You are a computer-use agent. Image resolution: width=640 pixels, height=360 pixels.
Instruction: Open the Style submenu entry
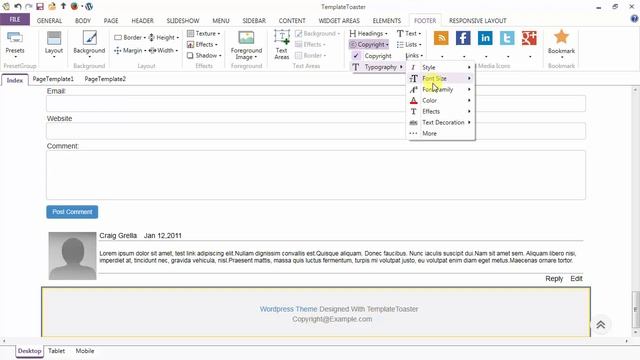click(441, 67)
